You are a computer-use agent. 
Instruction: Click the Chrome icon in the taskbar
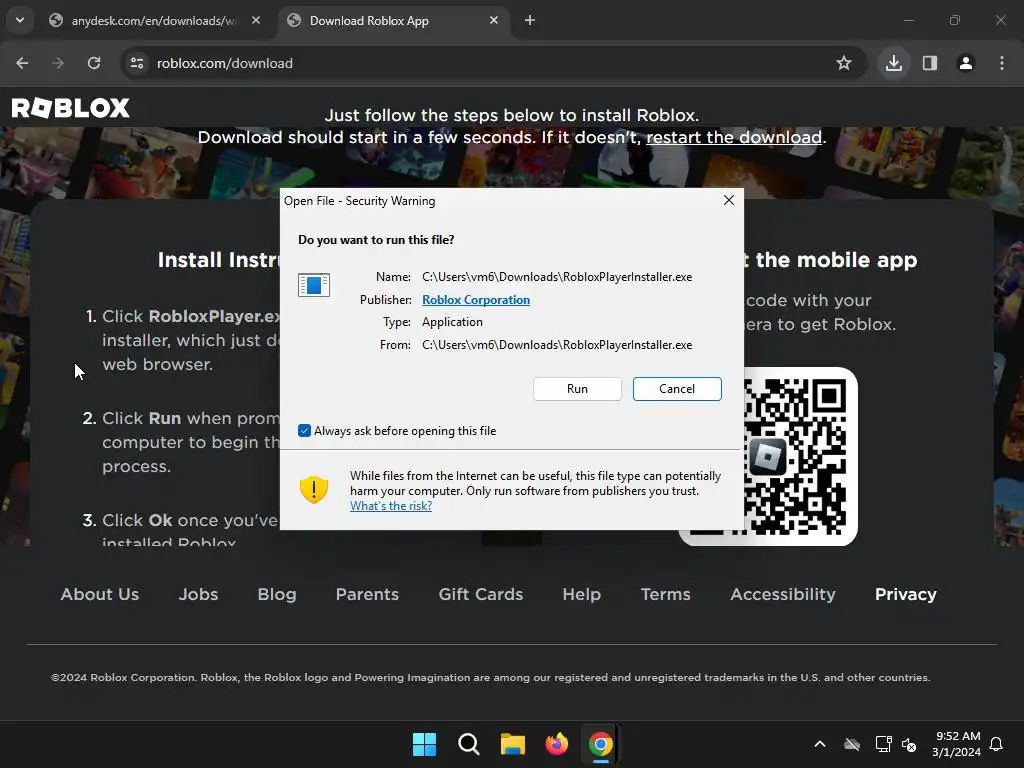point(600,744)
